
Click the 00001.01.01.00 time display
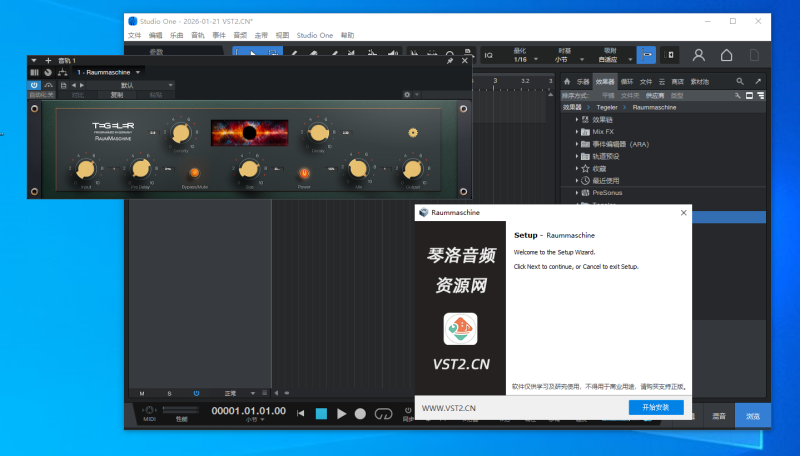tap(248, 411)
